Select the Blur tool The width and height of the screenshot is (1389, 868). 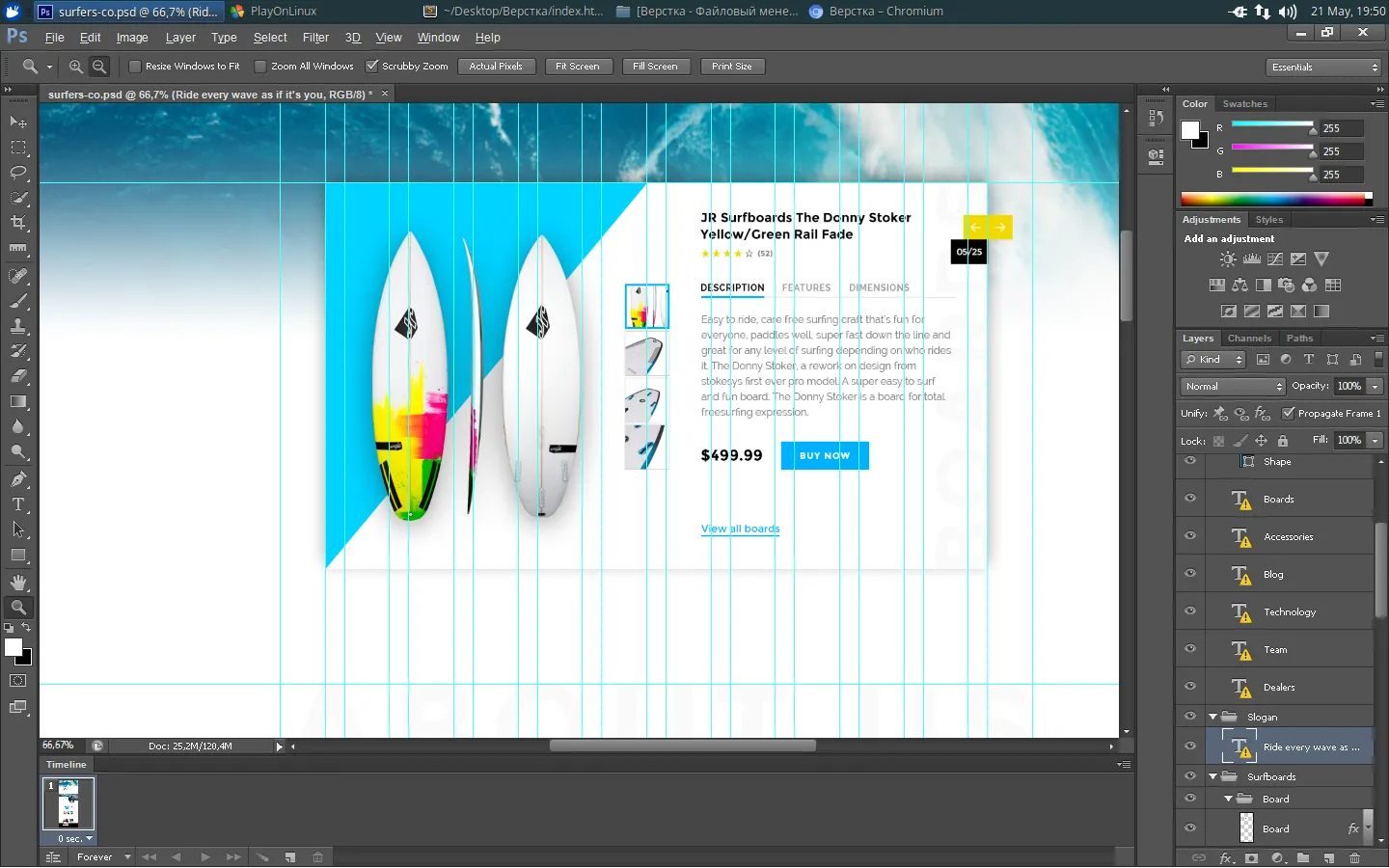point(18,426)
